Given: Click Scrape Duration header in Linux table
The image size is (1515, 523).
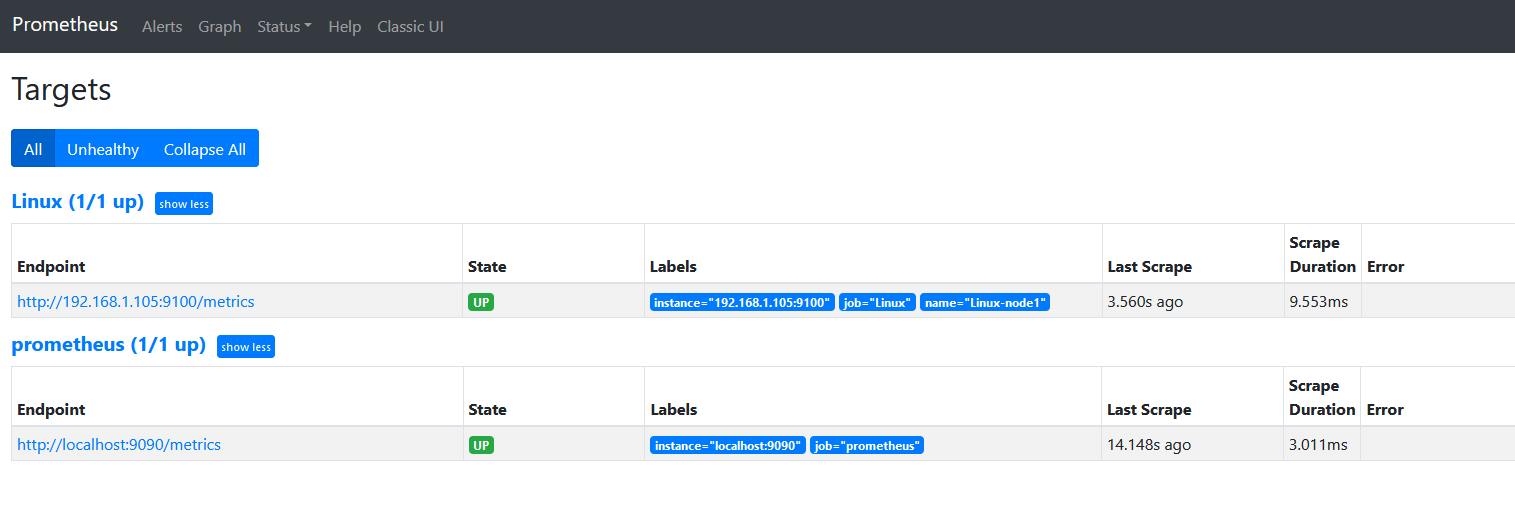Looking at the screenshot, I should pyautogui.click(x=1322, y=254).
